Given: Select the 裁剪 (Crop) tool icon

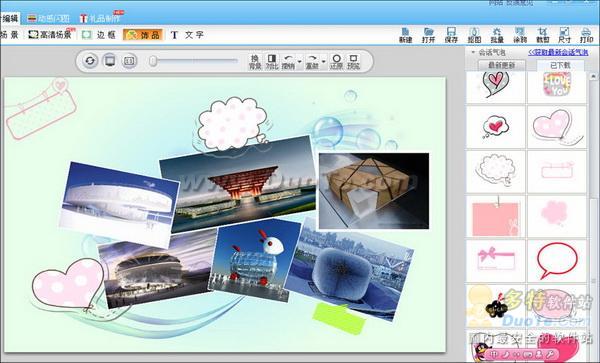Looking at the screenshot, I should (542, 35).
